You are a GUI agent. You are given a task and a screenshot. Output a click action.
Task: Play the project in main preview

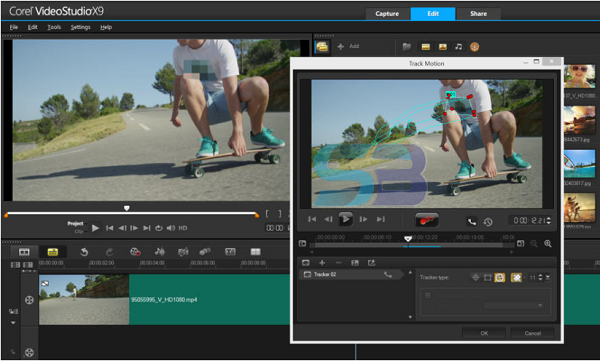[x=95, y=228]
